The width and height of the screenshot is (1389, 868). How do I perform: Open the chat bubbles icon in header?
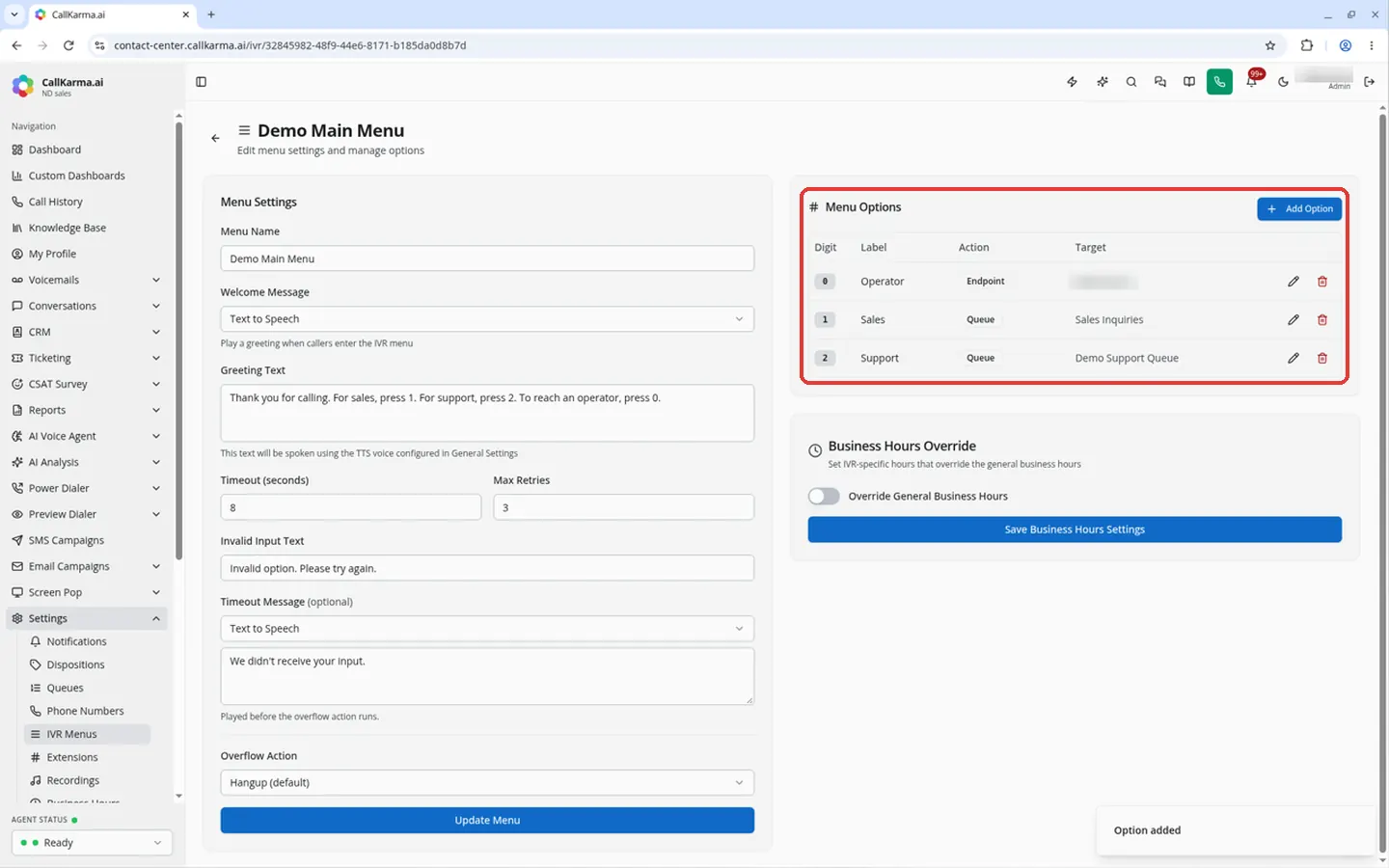(x=1160, y=82)
